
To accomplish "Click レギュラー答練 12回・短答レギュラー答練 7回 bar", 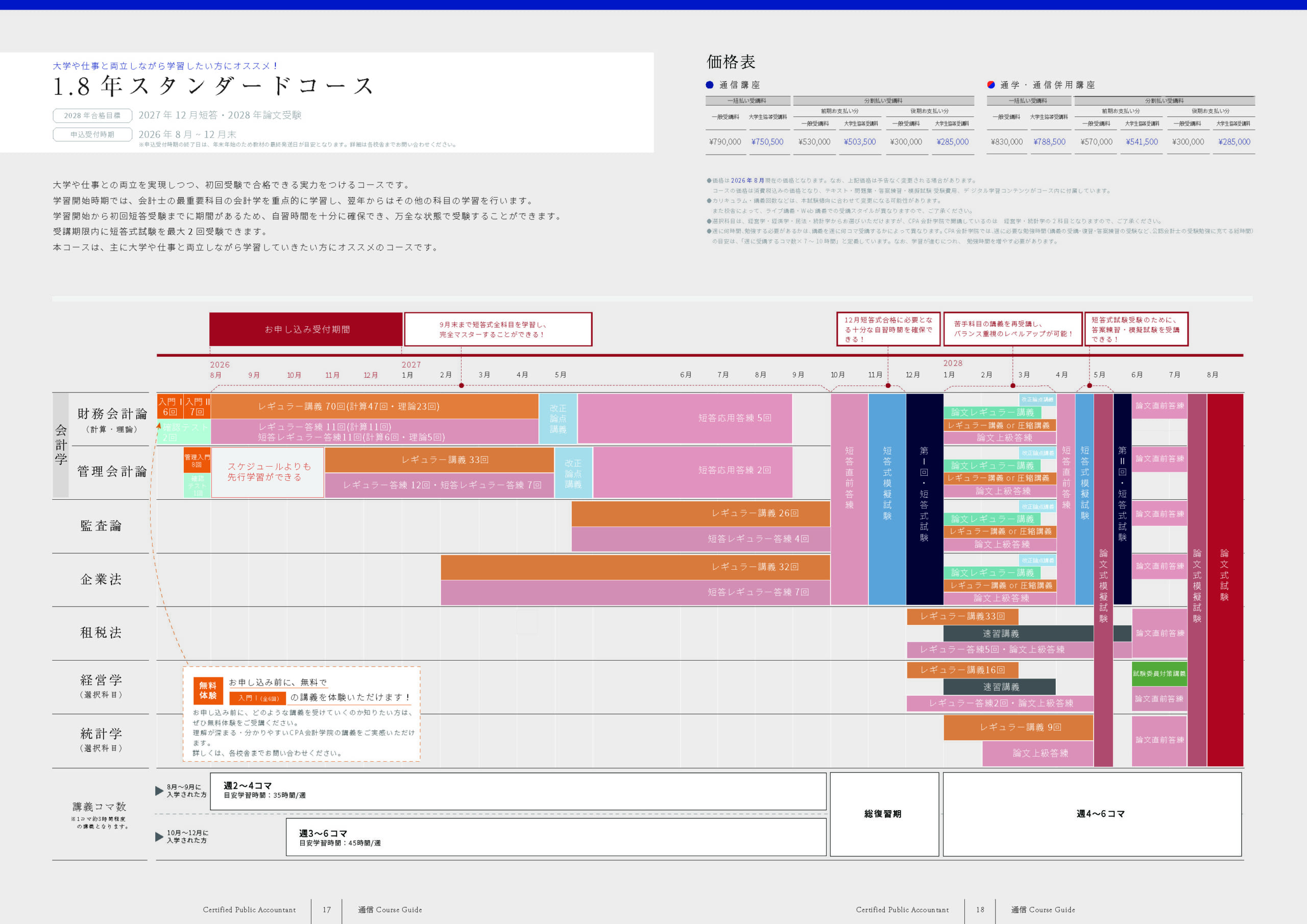I will 439,485.
